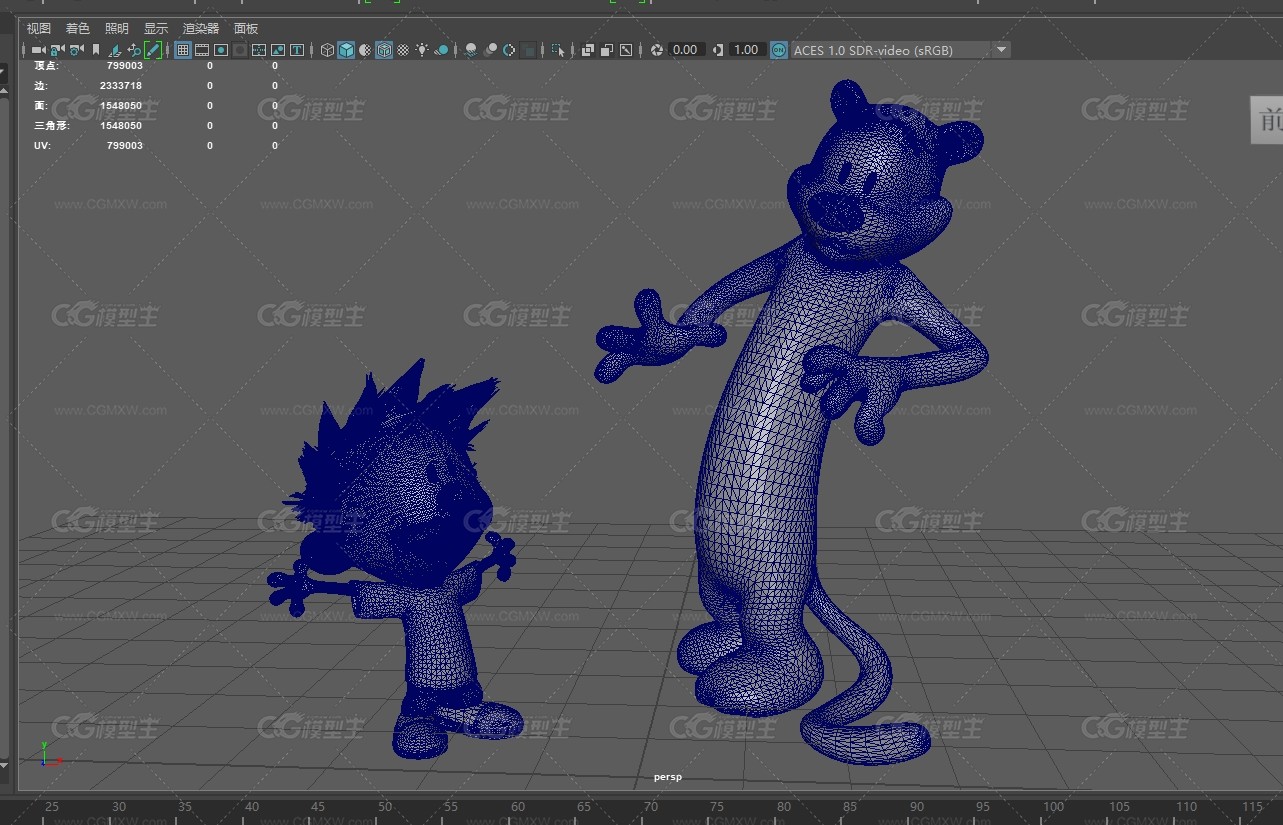Toggle the Gate Mask icon

[240, 50]
